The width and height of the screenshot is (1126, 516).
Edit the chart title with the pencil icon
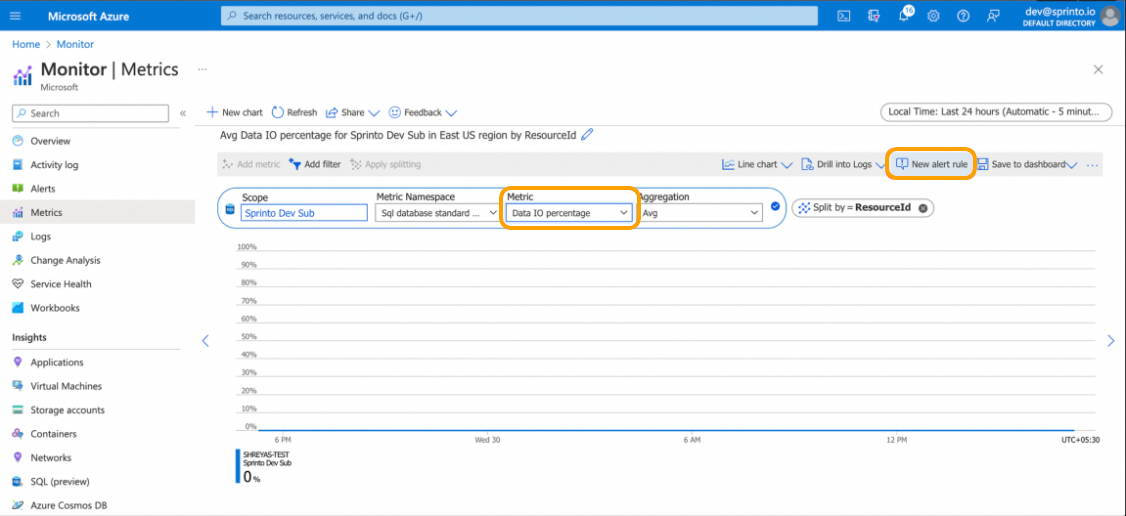point(587,135)
